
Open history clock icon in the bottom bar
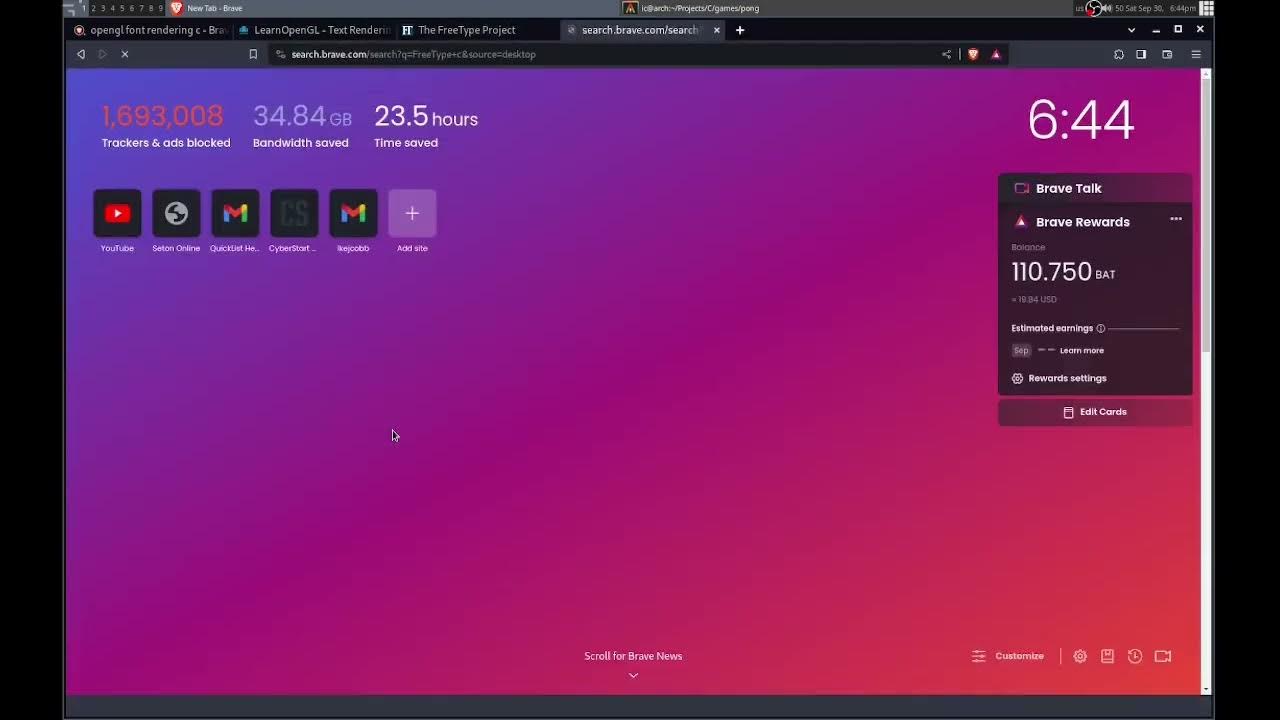pos(1135,656)
